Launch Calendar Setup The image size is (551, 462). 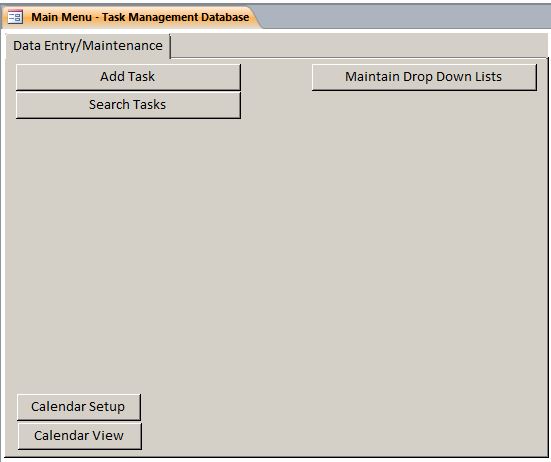[x=79, y=407]
